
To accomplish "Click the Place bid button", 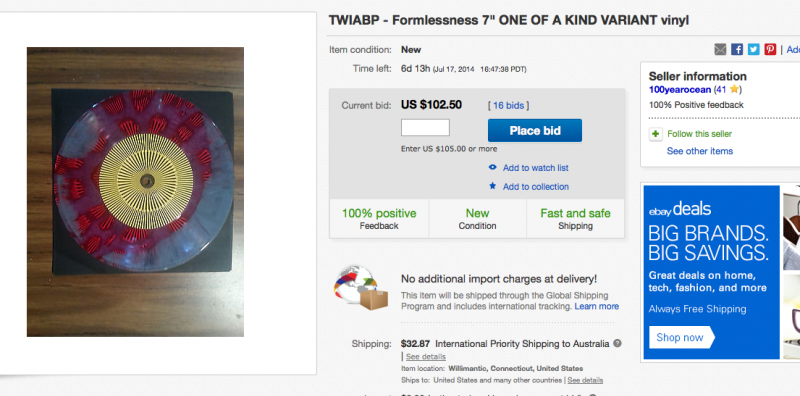I will [535, 131].
